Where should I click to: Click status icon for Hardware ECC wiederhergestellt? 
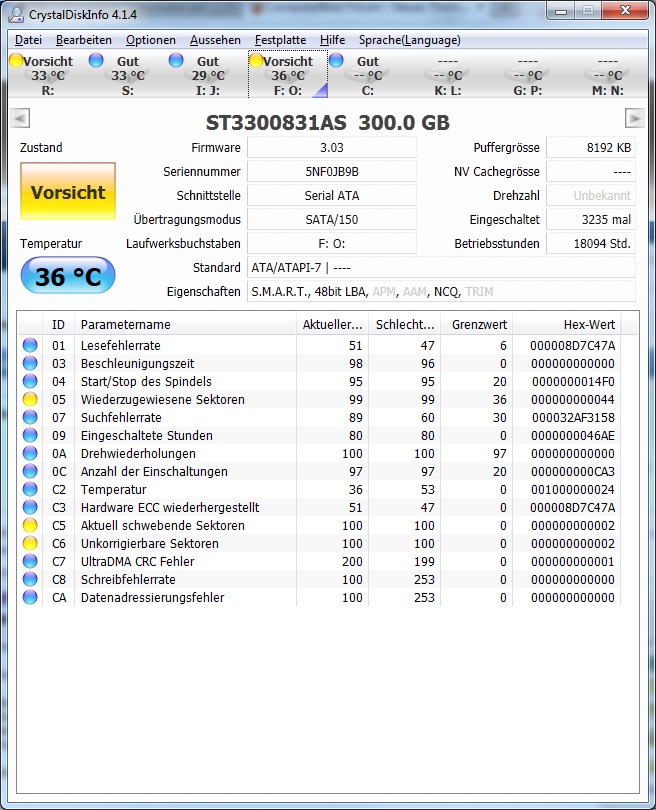(x=30, y=507)
